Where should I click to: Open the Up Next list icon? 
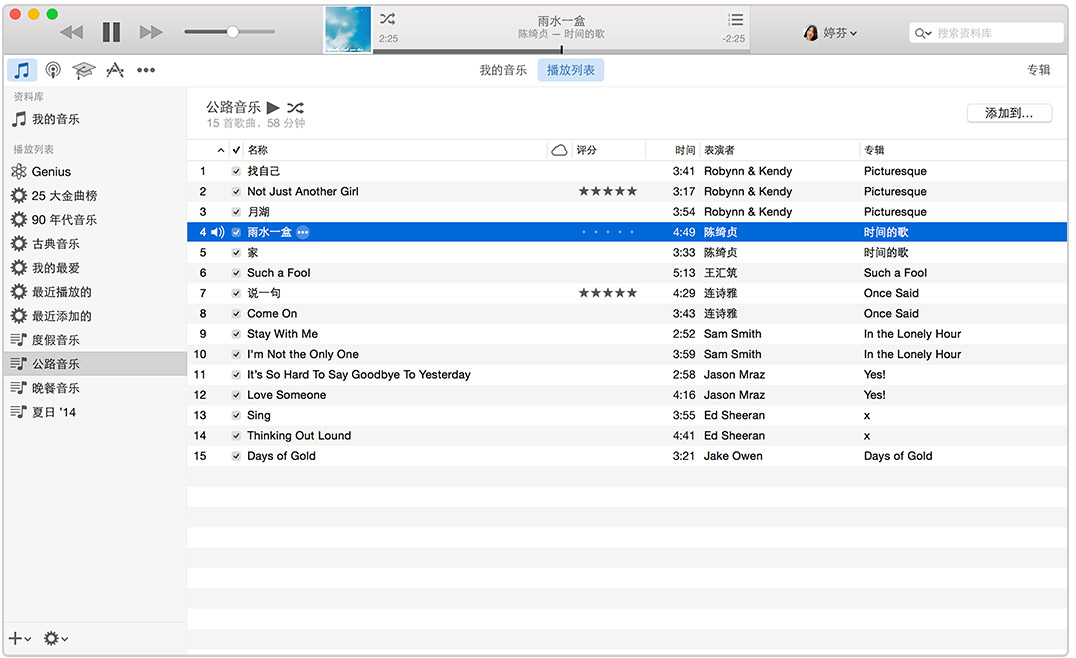click(x=735, y=19)
